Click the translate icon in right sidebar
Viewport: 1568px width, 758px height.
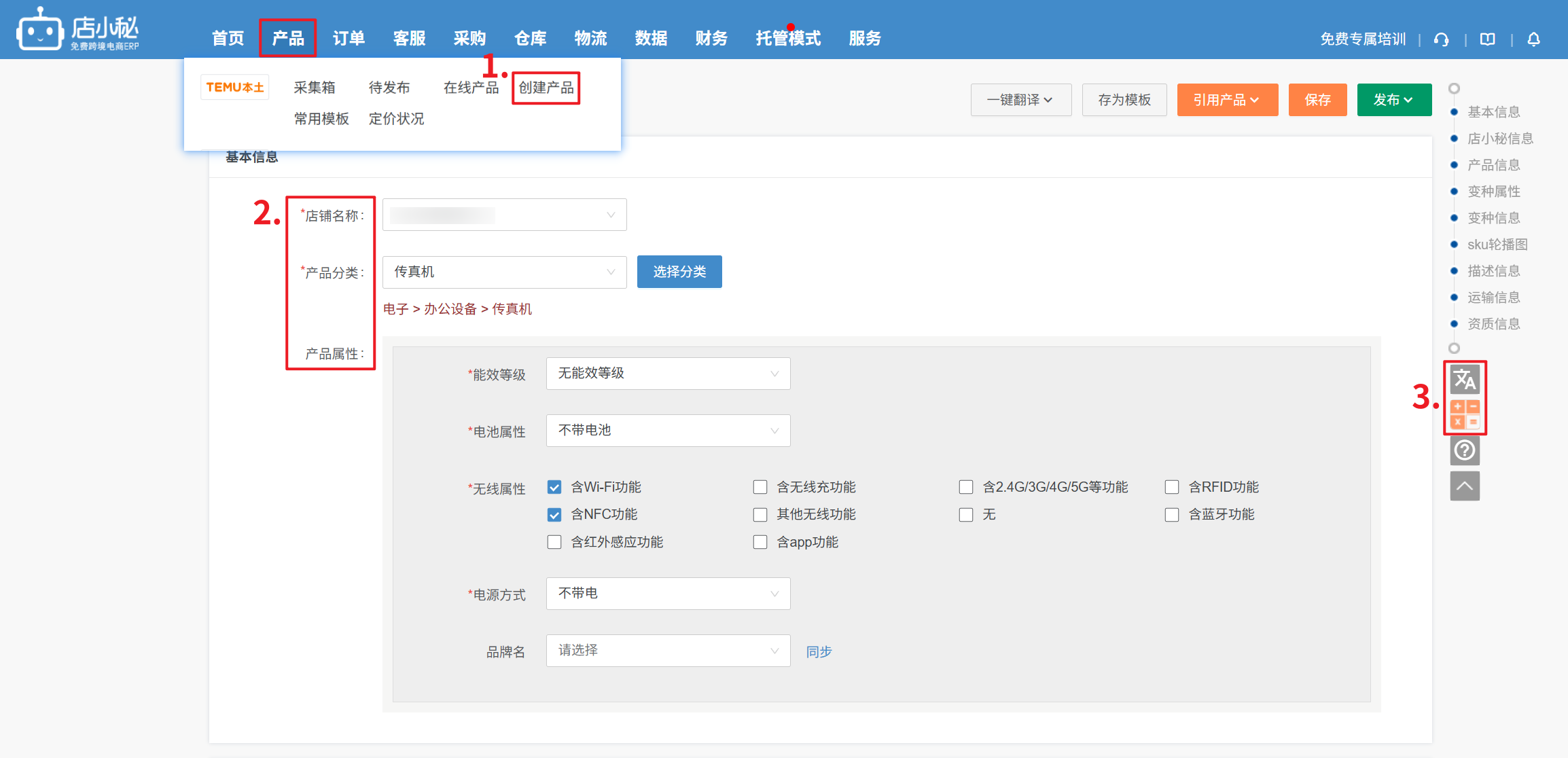[1465, 380]
